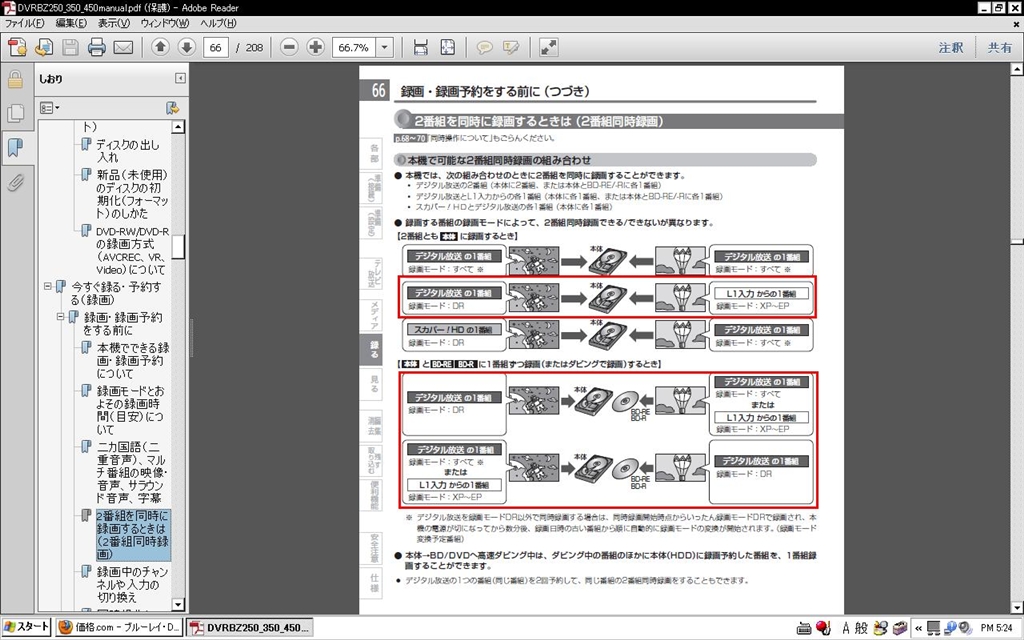This screenshot has height=640, width=1024.
Task: Collapse the 今すぐ録る・予約する bookmark node
Action: [x=48, y=287]
